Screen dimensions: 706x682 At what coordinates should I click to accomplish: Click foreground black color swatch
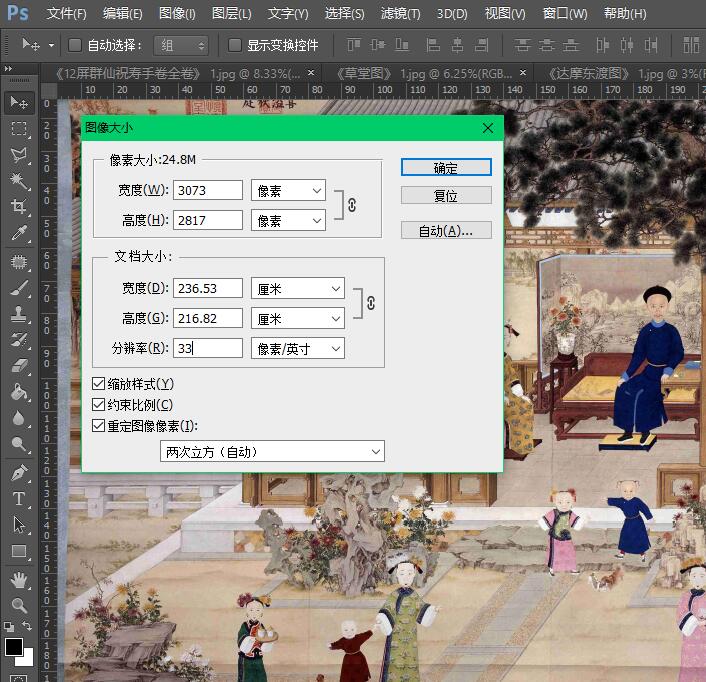13,646
